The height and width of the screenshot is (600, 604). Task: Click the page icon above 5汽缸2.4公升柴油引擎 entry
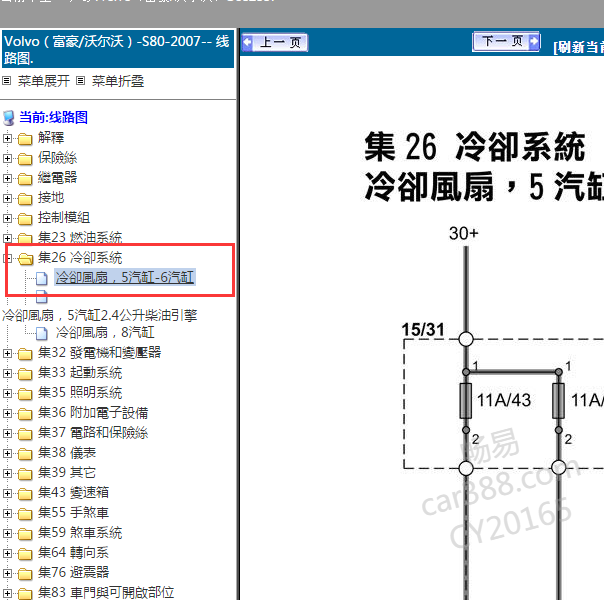pos(42,296)
